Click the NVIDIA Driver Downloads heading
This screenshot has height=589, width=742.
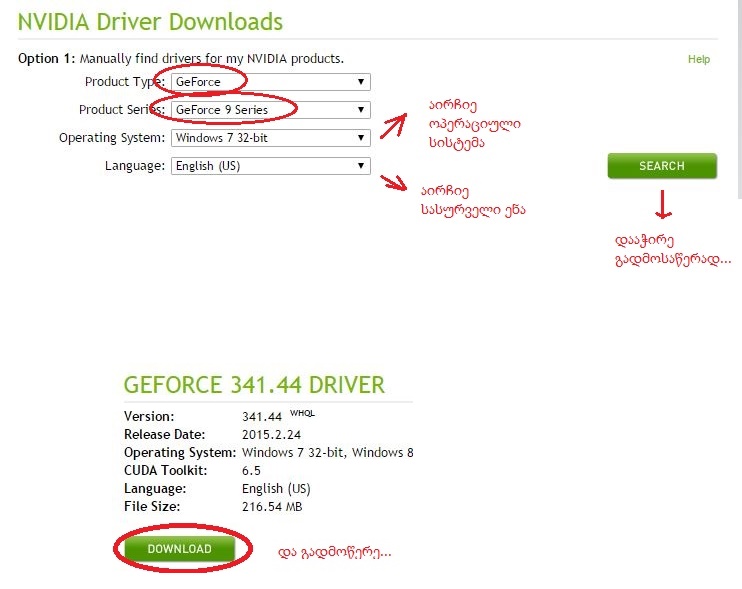[x=150, y=22]
